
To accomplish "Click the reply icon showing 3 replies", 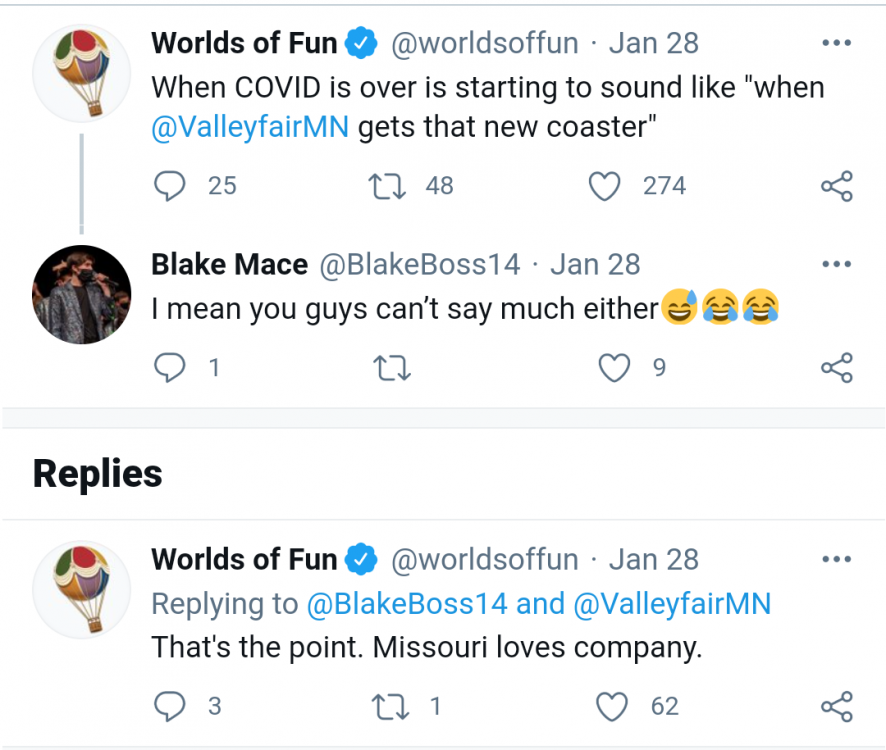I will 170,706.
